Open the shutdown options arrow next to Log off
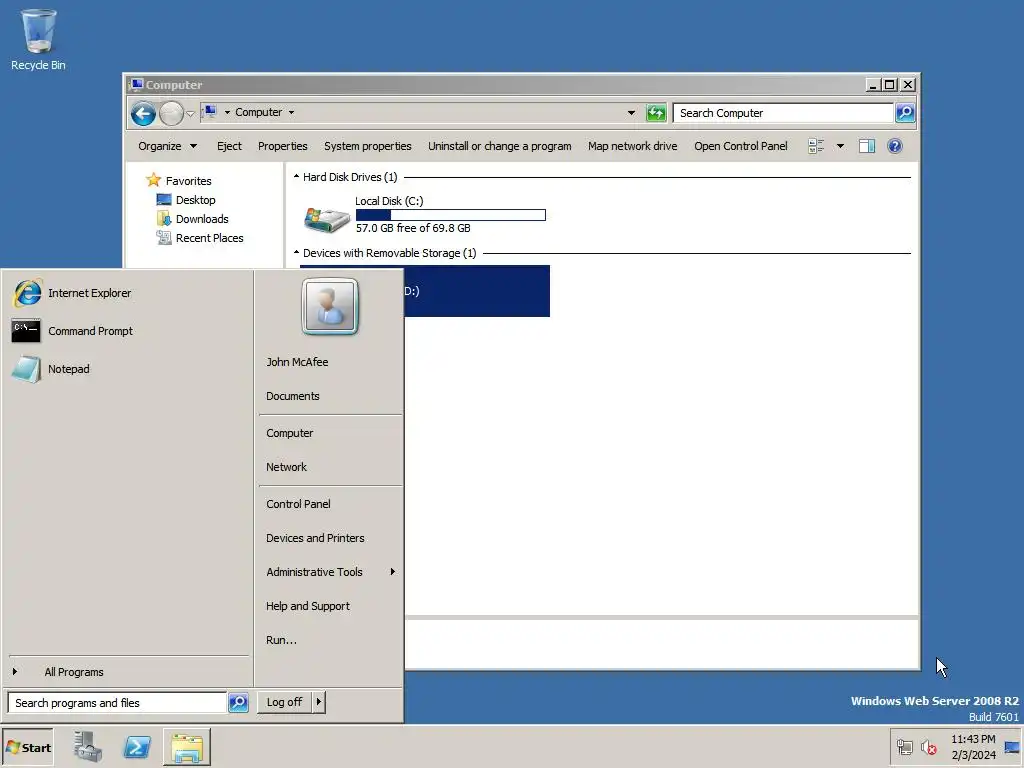Image resolution: width=1024 pixels, height=768 pixels. 319,702
